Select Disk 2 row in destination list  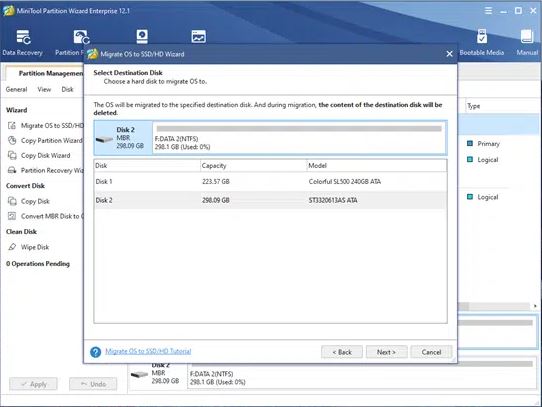click(x=270, y=200)
